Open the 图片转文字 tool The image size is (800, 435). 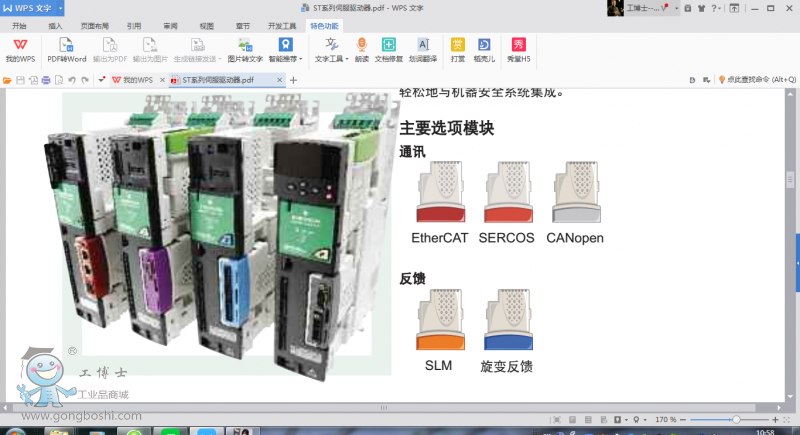point(244,49)
